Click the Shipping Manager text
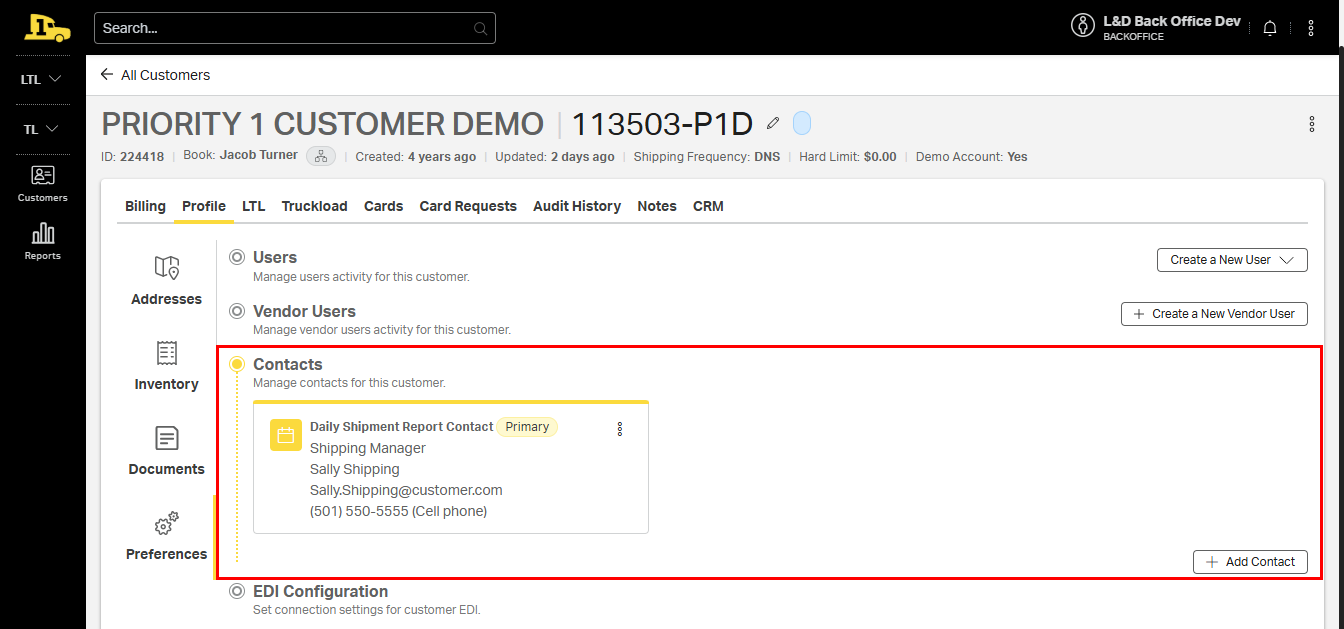The width and height of the screenshot is (1344, 629). pyautogui.click(x=368, y=448)
